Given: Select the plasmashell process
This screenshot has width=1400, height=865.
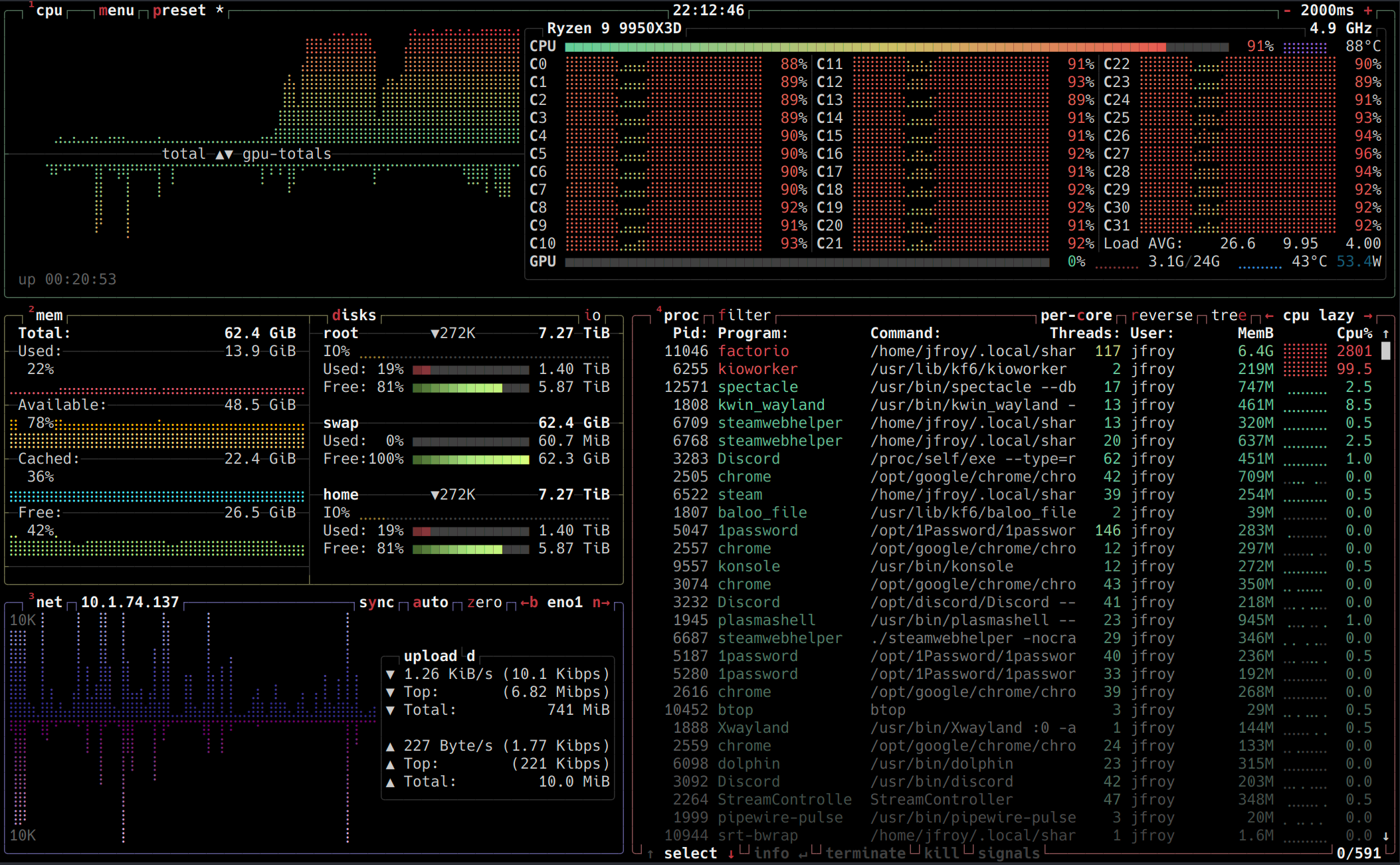Looking at the screenshot, I should (1009, 621).
